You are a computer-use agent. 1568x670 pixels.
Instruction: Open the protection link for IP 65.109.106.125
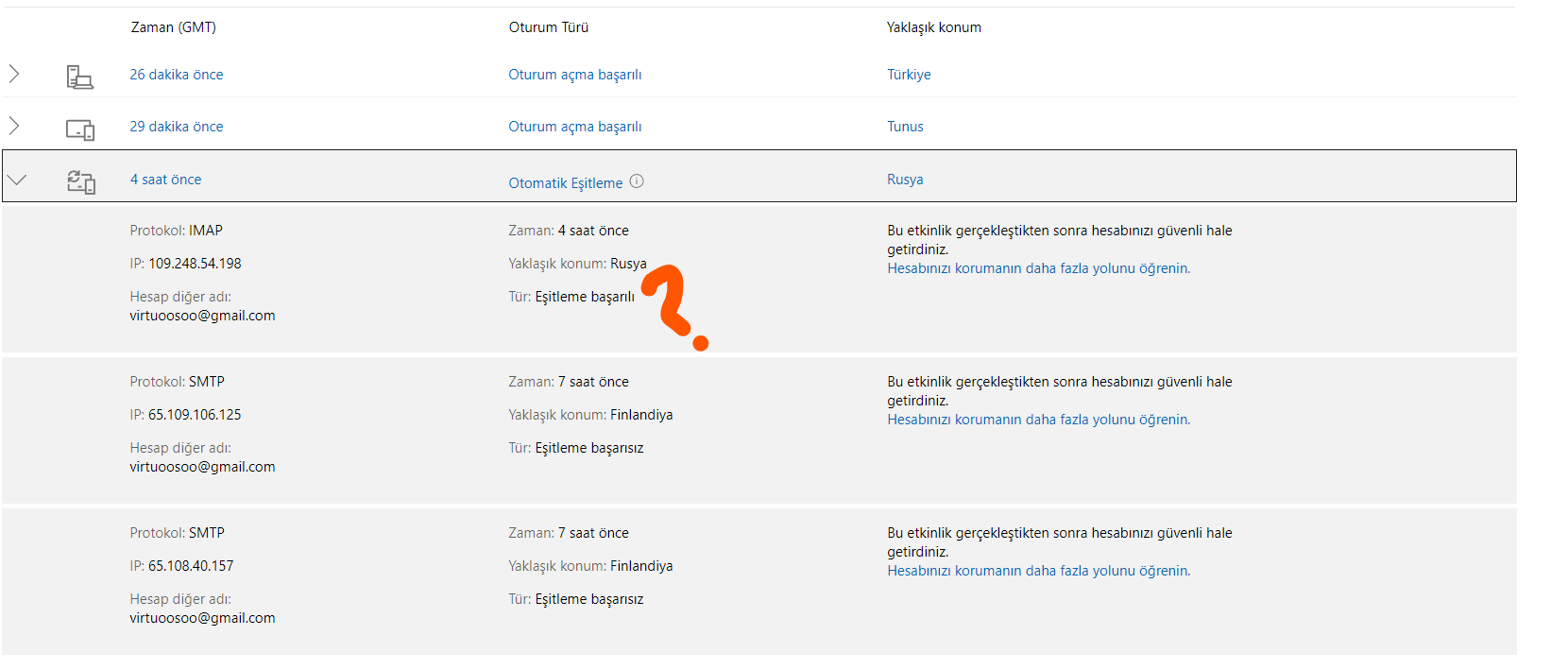coord(1038,420)
